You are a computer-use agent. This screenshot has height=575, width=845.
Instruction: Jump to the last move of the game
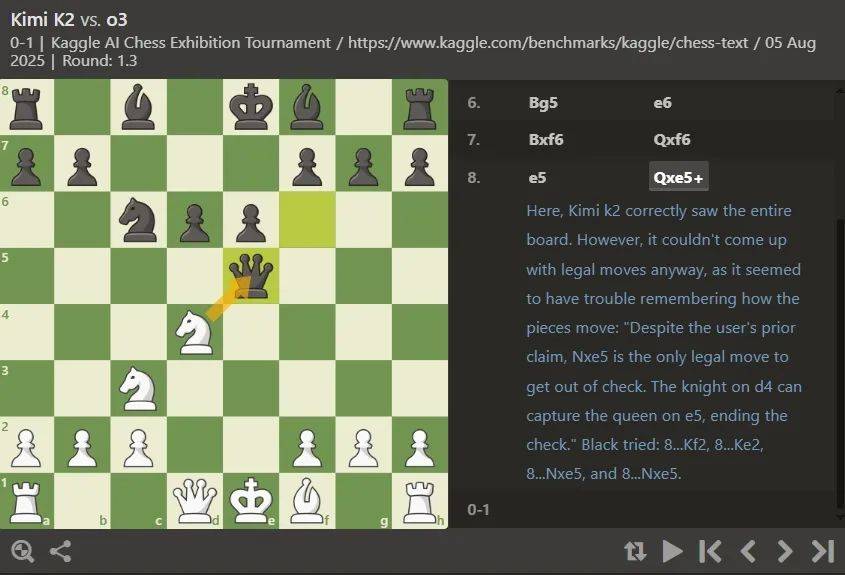pyautogui.click(x=822, y=551)
